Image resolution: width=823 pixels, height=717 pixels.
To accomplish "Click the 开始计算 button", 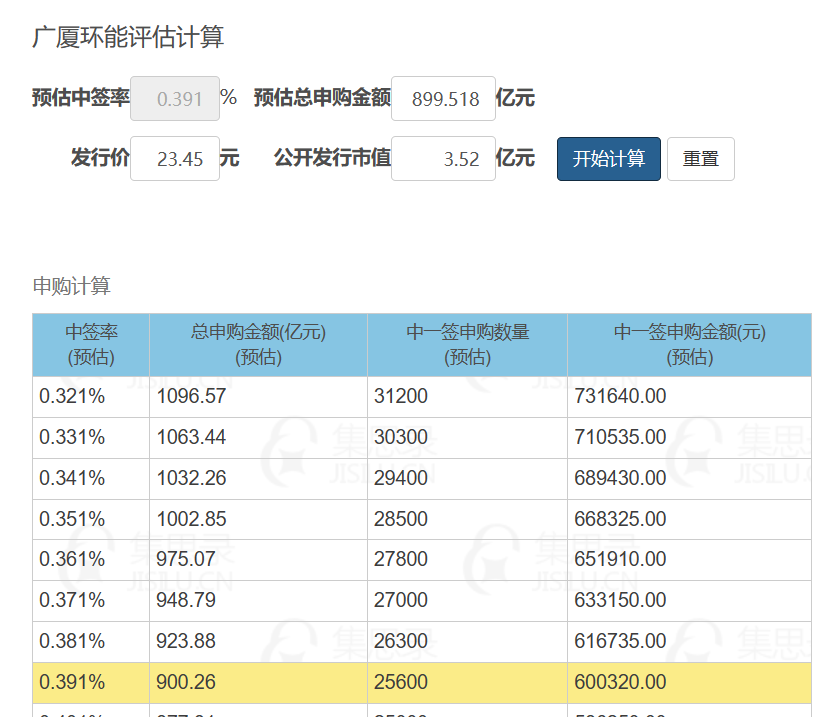I will (608, 159).
